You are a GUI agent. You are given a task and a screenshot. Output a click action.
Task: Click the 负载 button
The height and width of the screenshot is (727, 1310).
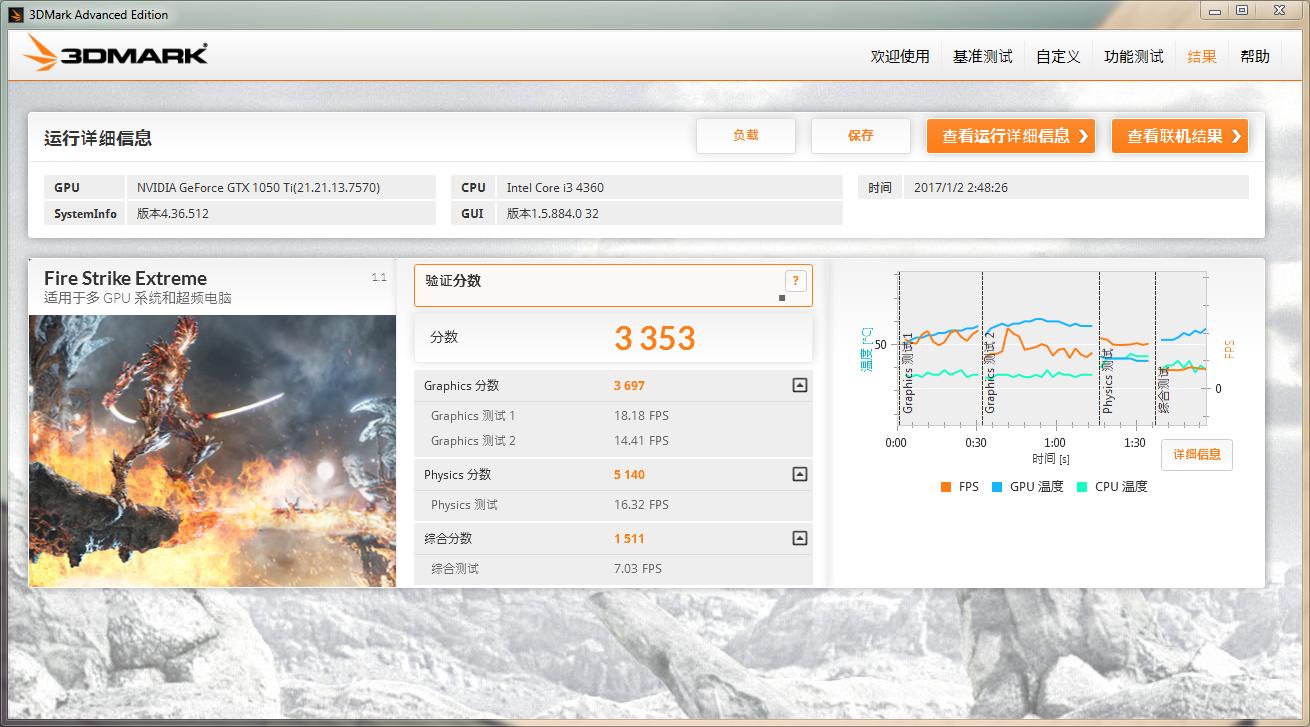[746, 135]
